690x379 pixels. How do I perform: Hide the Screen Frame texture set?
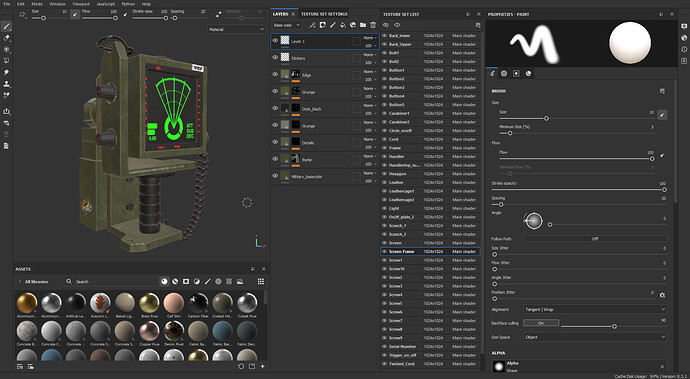click(384, 251)
